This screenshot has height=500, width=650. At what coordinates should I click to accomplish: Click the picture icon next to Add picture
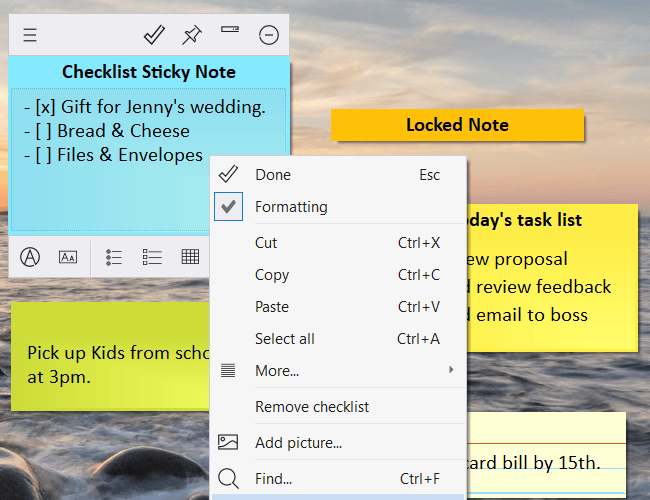(x=228, y=442)
